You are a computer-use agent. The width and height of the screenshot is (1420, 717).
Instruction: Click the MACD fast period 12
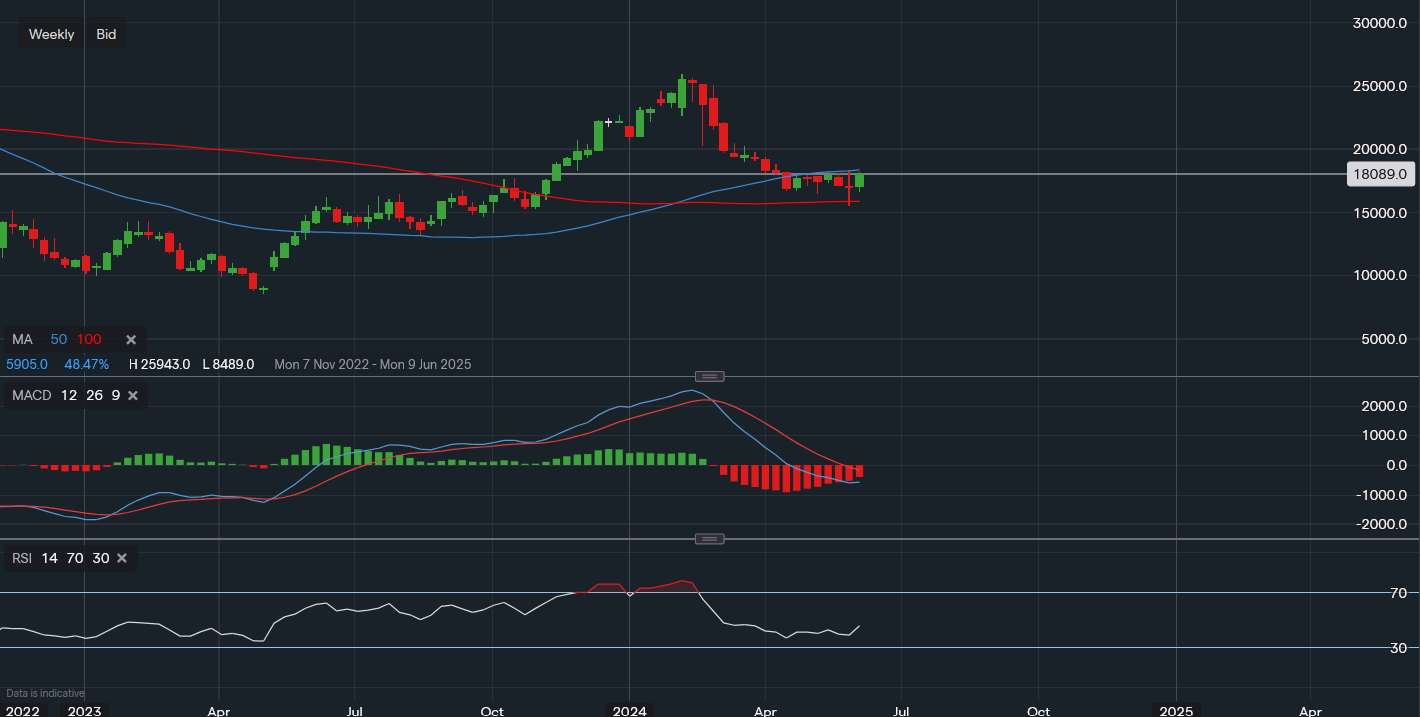69,396
